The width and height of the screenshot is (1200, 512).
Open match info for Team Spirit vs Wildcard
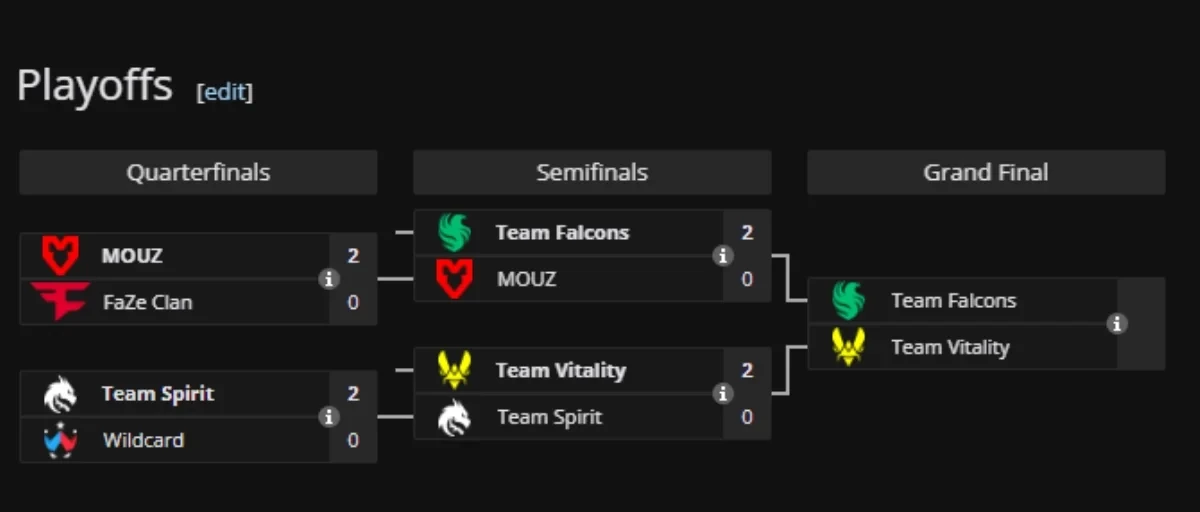pyautogui.click(x=328, y=417)
